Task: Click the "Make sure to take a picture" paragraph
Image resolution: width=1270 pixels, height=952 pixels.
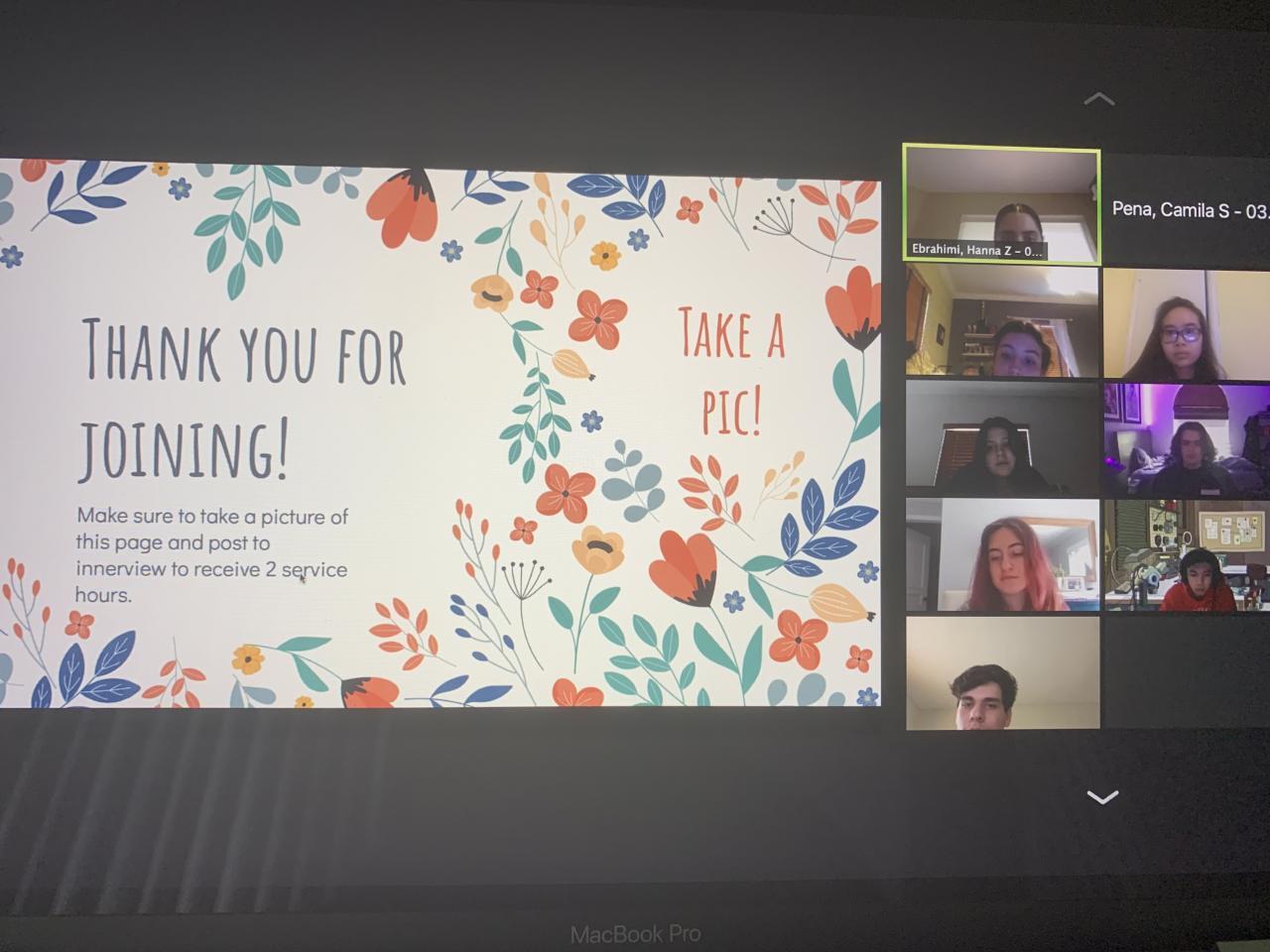Action: 212,555
